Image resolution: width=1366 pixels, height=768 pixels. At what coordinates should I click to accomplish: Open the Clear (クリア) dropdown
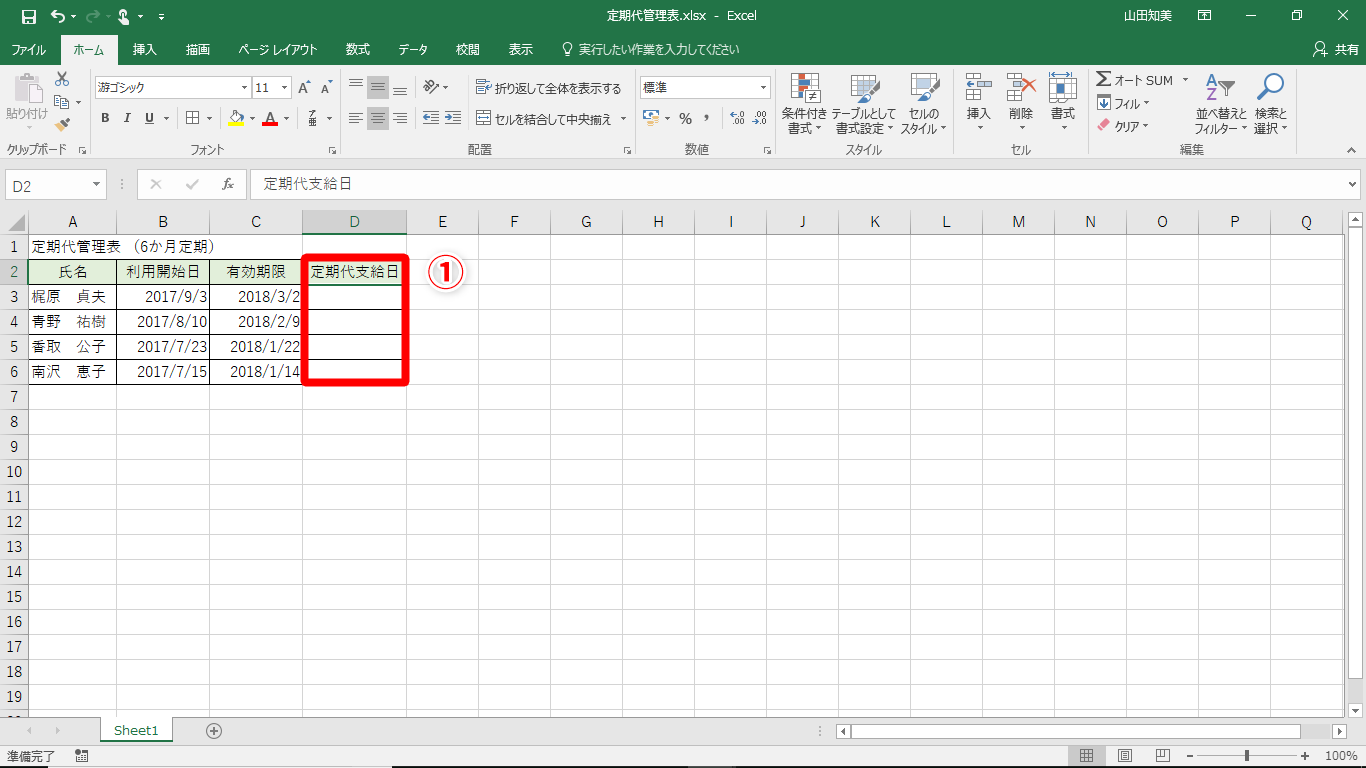(1123, 126)
